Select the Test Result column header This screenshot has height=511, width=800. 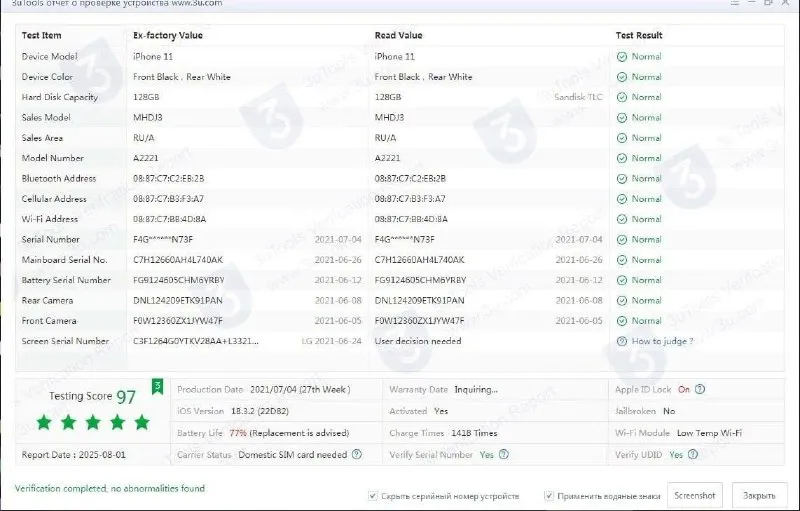pos(639,35)
